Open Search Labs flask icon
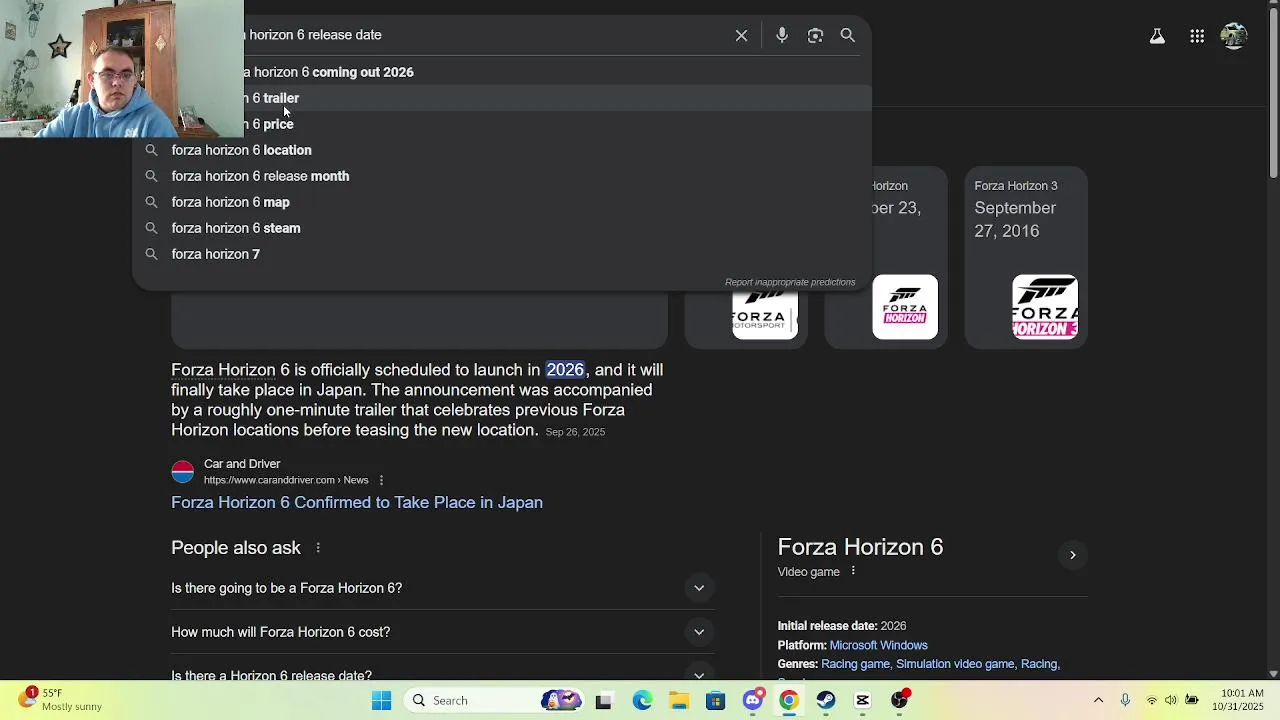The image size is (1280, 720). 1157,36
